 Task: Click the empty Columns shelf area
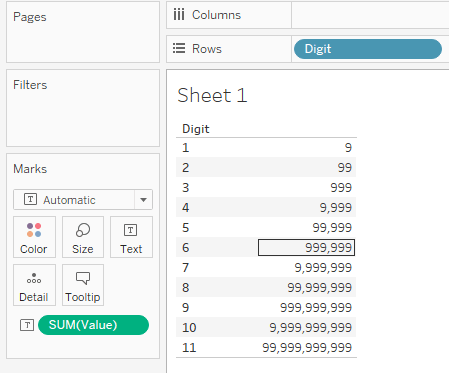370,15
